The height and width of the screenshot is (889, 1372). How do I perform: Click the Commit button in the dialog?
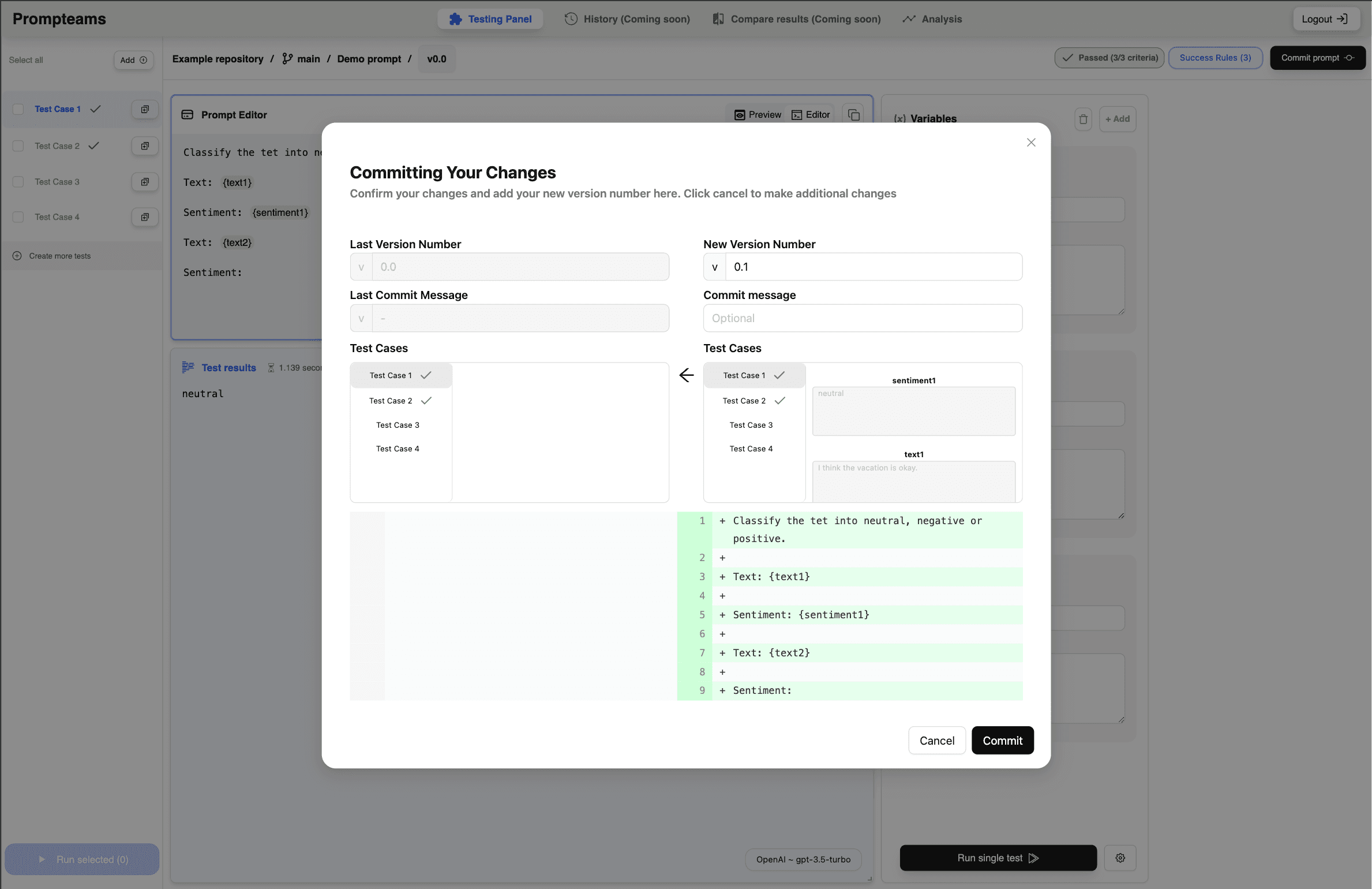pos(1002,740)
